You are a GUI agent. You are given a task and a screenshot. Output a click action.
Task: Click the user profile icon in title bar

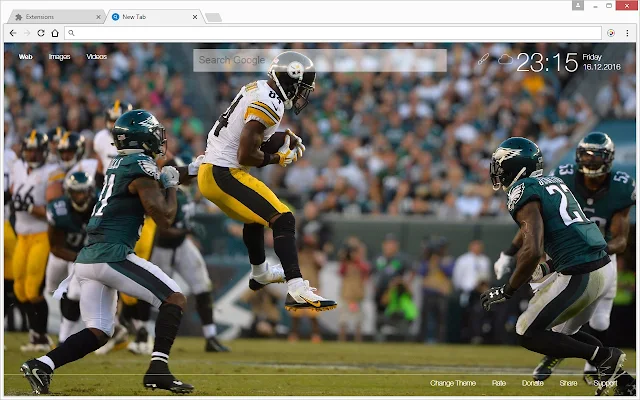coord(578,5)
